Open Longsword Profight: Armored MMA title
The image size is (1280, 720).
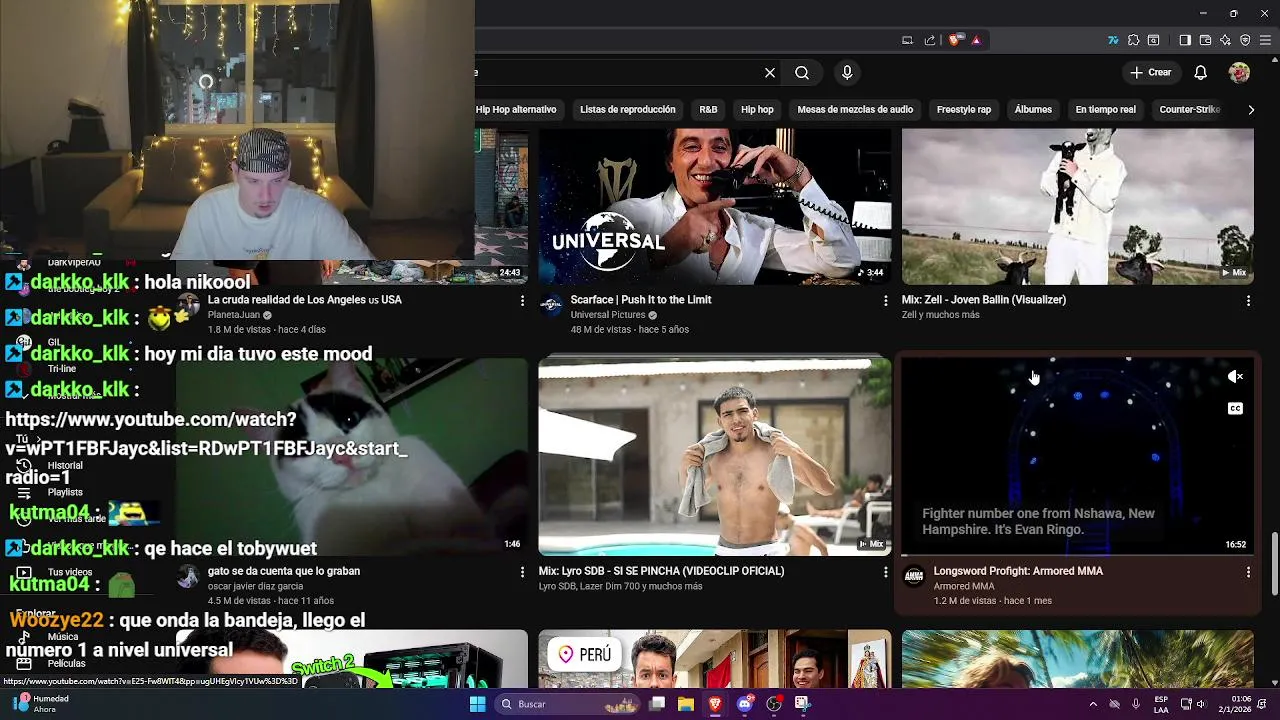coord(1018,571)
